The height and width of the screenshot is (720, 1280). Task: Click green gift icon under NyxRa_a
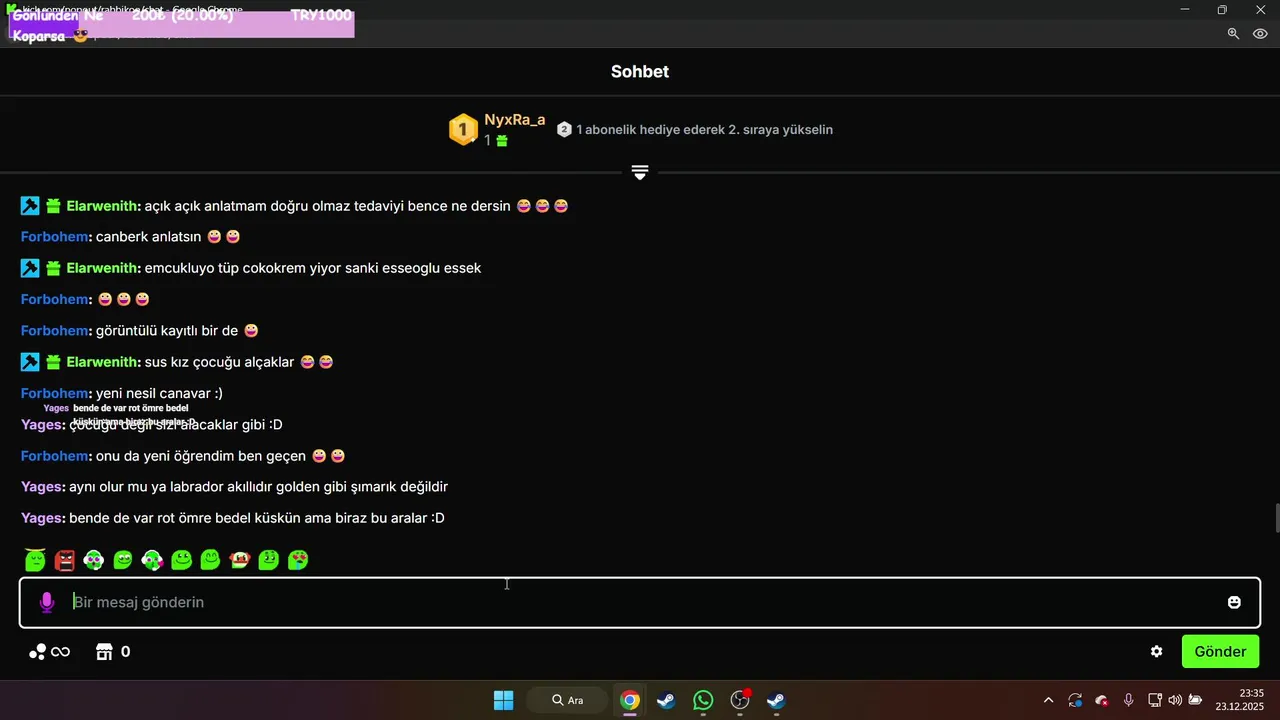tap(502, 141)
